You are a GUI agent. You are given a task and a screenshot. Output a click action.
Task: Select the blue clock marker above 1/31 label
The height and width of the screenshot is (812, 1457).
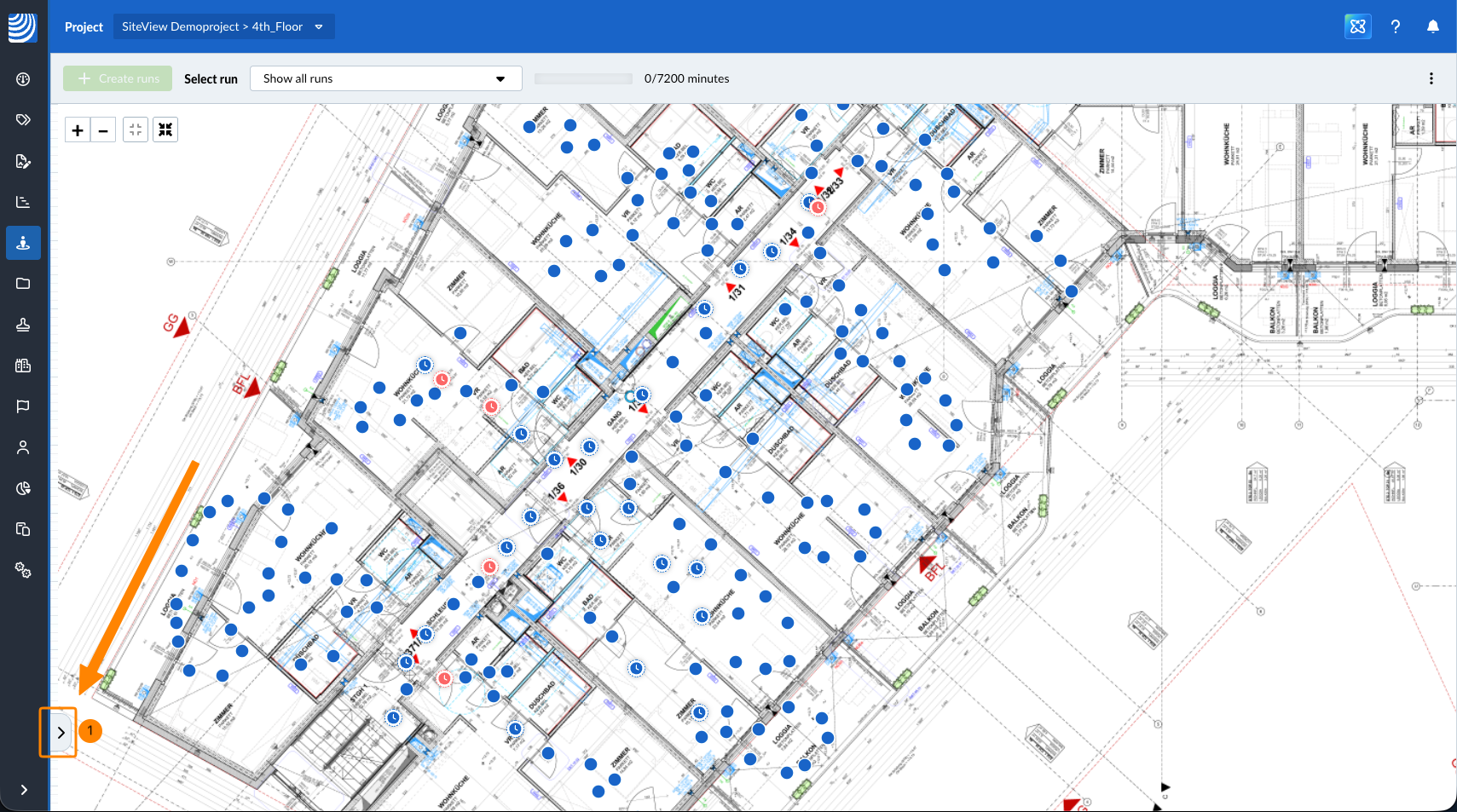pyautogui.click(x=741, y=268)
